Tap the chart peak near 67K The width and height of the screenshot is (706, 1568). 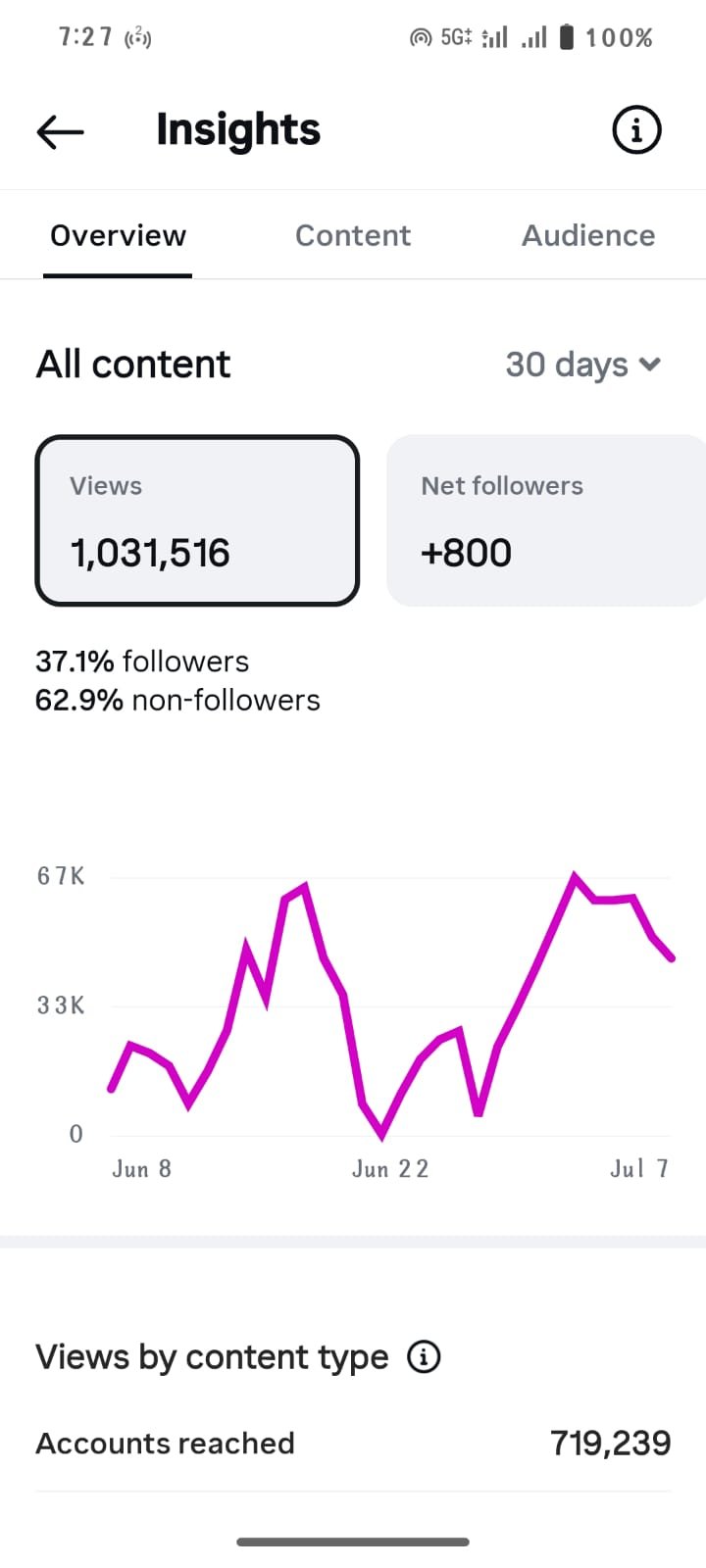click(575, 875)
